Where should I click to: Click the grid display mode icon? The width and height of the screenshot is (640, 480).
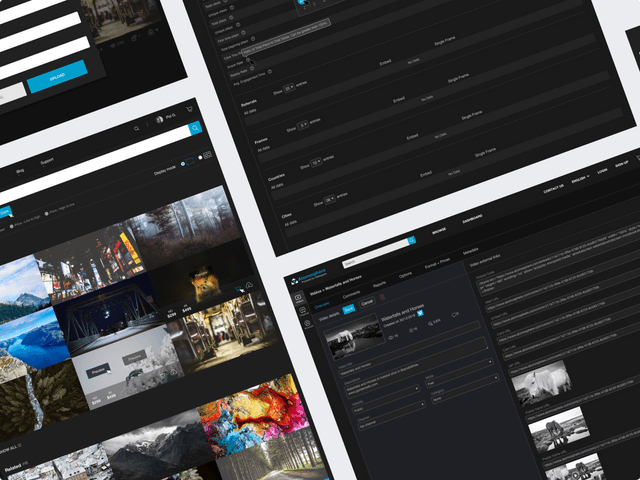207,155
